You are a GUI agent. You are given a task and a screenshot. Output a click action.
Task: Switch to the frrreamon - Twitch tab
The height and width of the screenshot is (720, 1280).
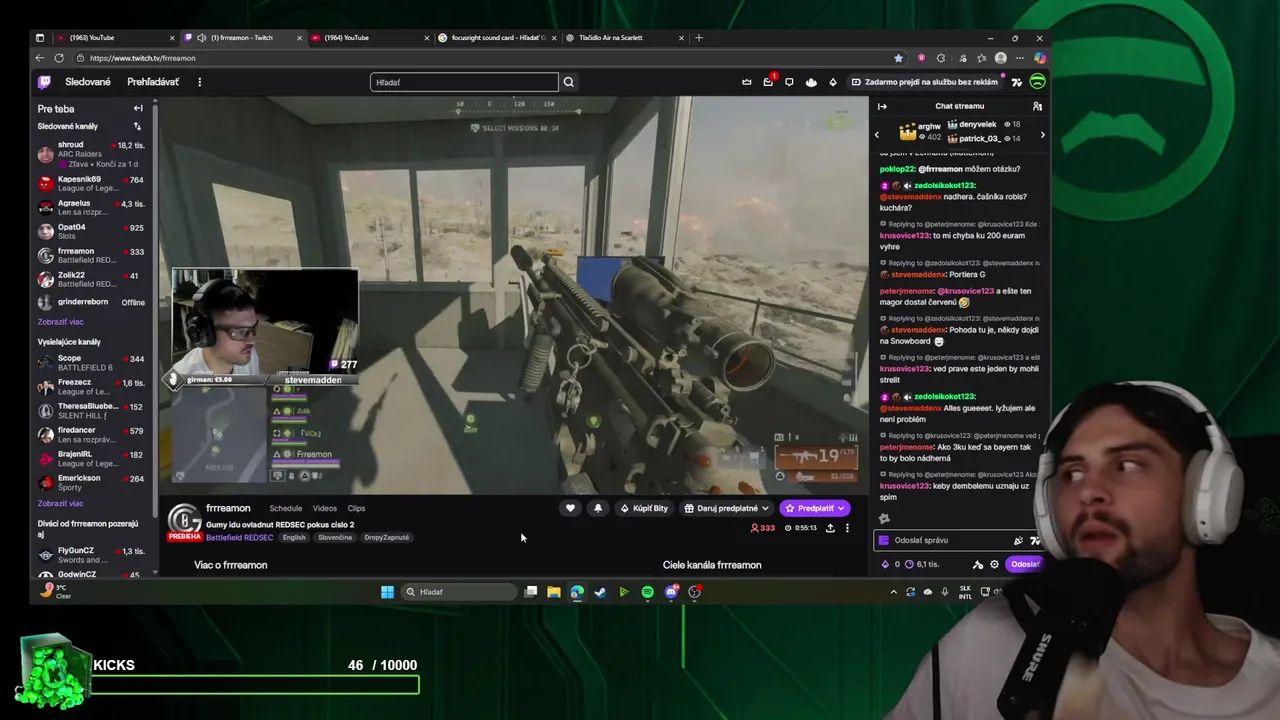(x=241, y=38)
